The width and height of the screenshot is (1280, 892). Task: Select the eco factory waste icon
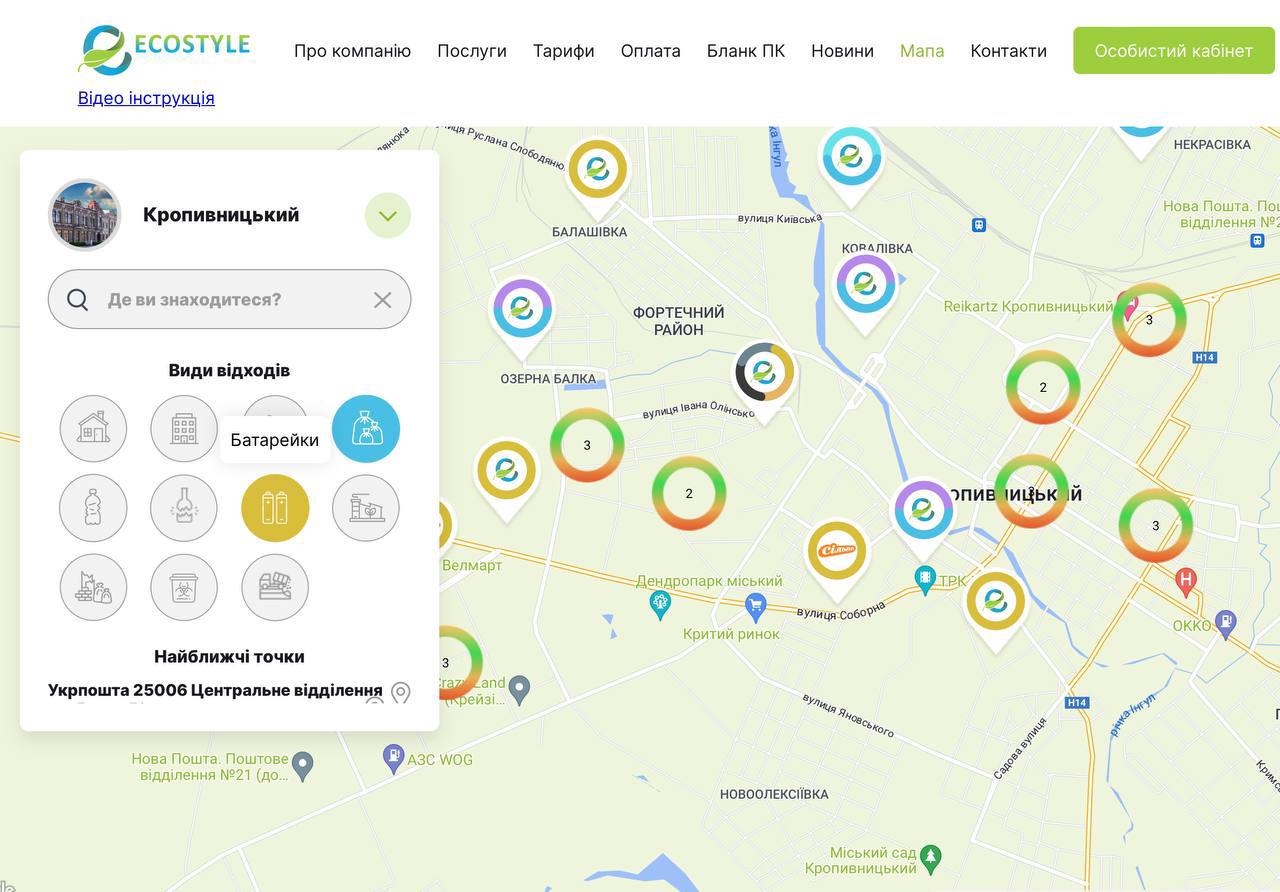(366, 508)
